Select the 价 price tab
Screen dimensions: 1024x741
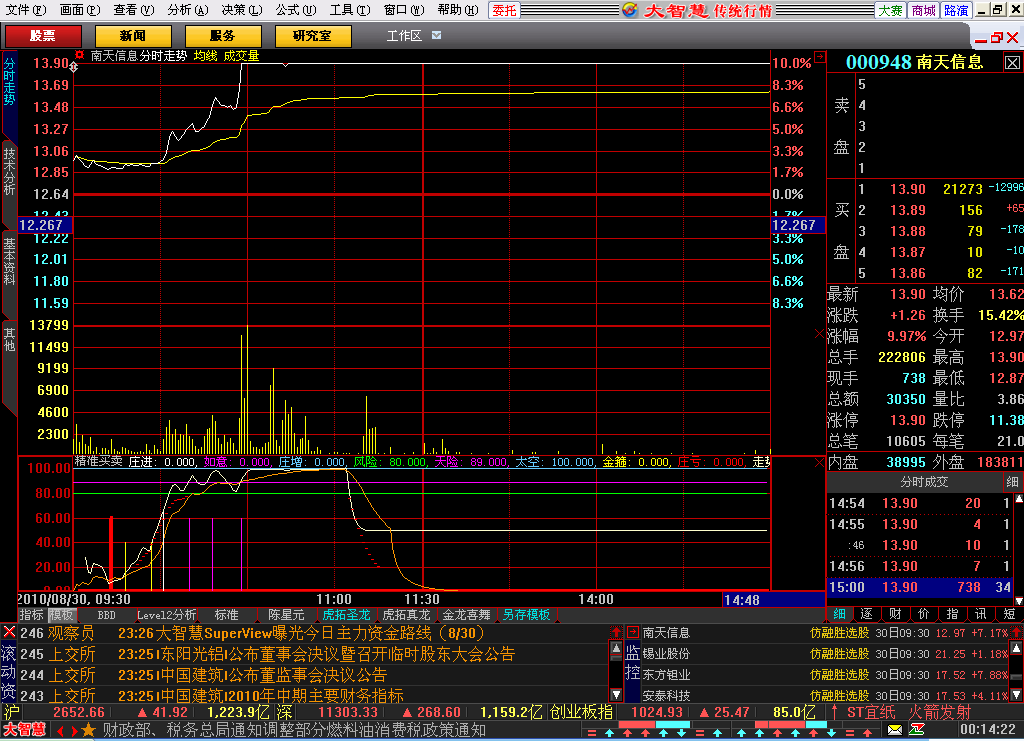click(x=923, y=614)
